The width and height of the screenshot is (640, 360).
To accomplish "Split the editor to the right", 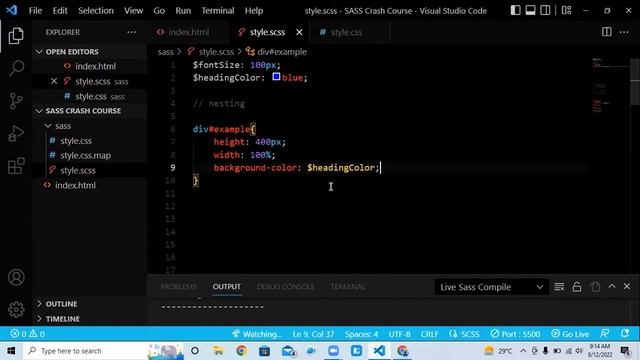I will [607, 32].
